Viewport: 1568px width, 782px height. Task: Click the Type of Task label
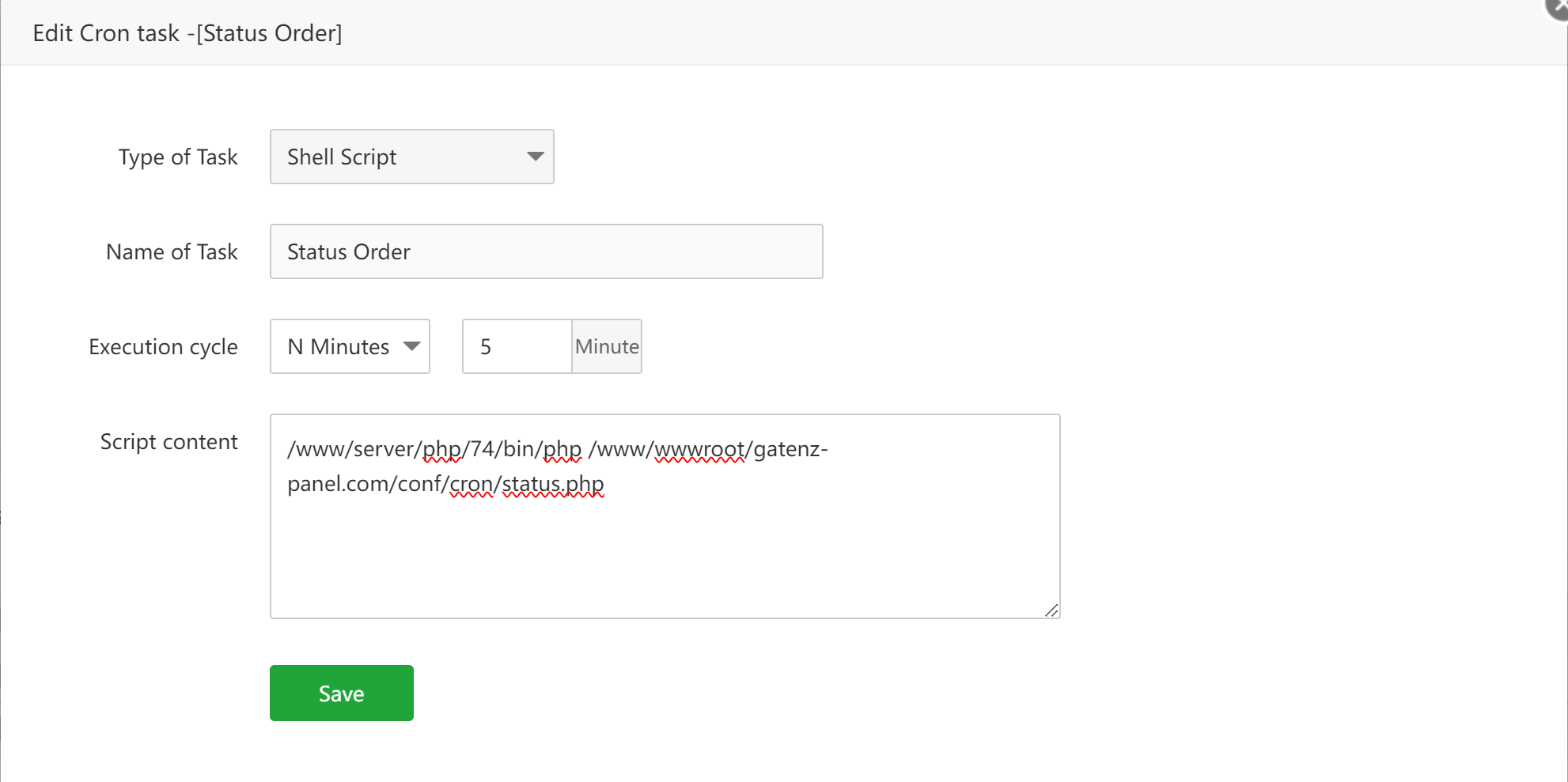(178, 157)
